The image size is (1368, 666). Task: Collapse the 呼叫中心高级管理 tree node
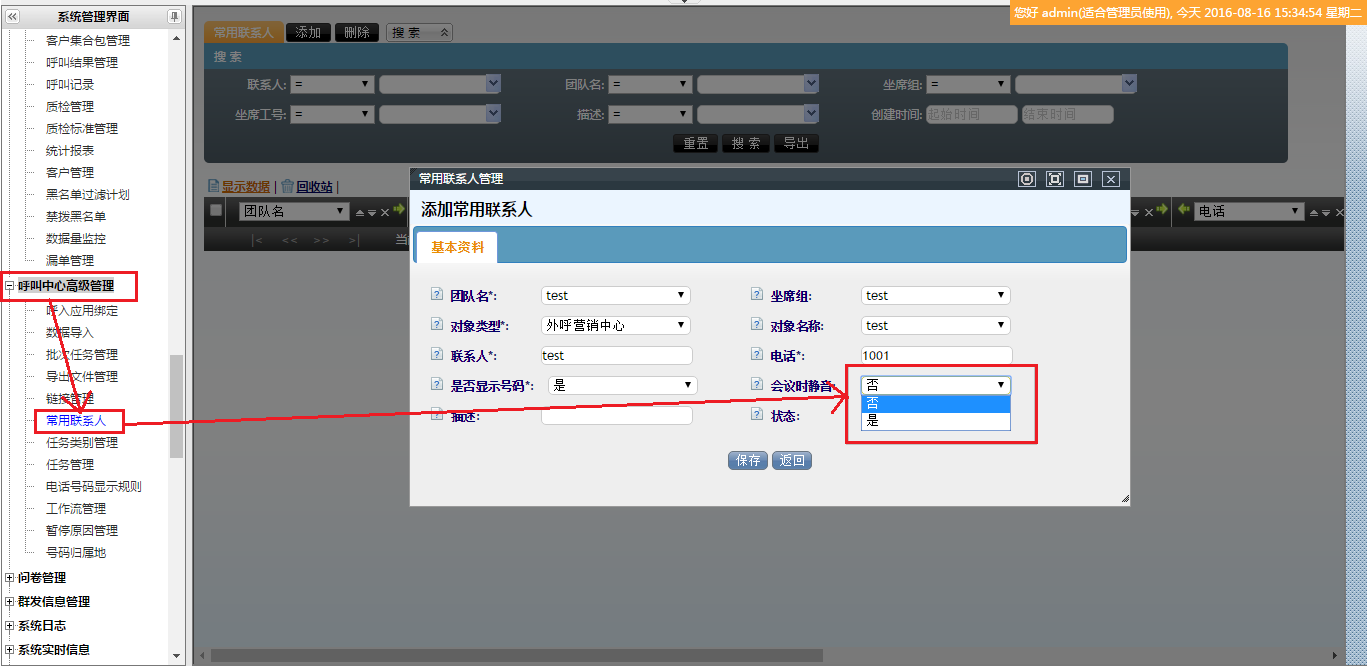pyautogui.click(x=10, y=286)
